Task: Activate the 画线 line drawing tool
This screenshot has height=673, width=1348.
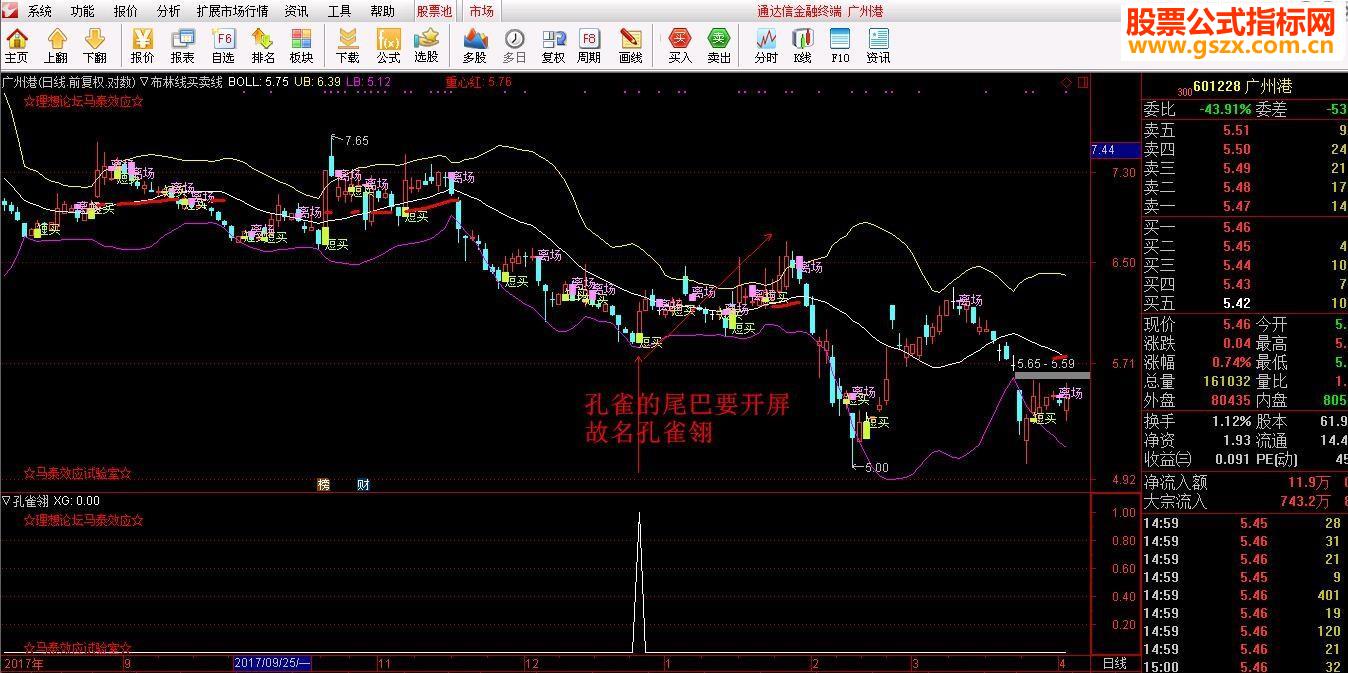Action: point(631,46)
